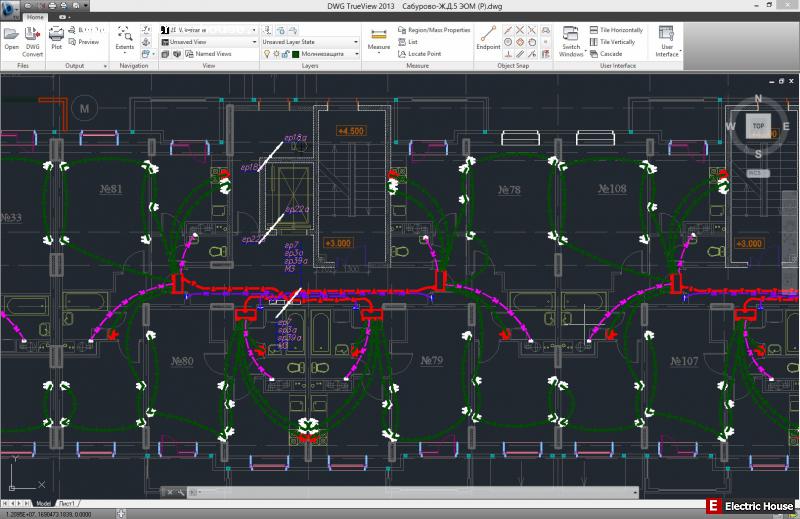800x519 pixels.
Task: Click the Plot printer icon
Action: point(57,35)
